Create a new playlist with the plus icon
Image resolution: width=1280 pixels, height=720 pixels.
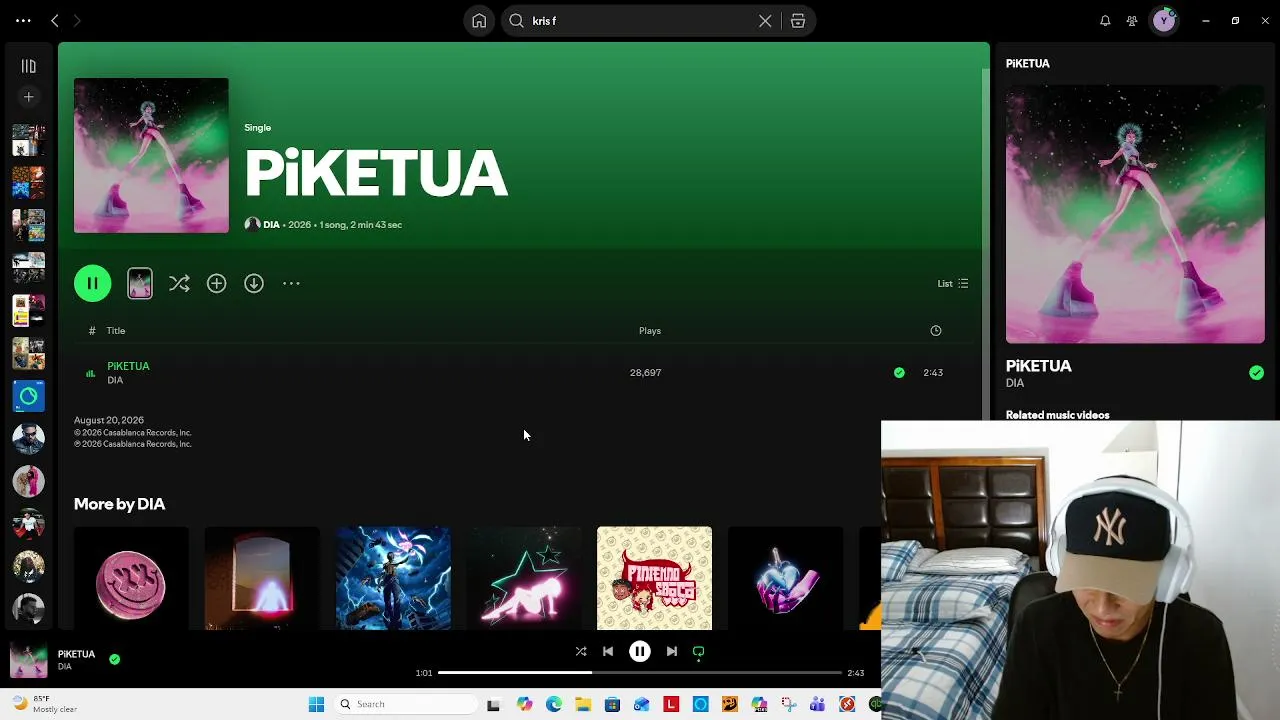coord(28,97)
